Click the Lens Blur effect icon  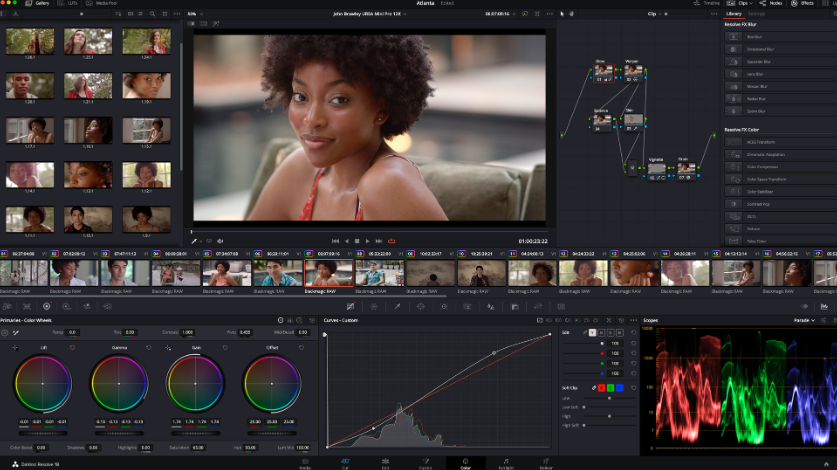pos(733,74)
